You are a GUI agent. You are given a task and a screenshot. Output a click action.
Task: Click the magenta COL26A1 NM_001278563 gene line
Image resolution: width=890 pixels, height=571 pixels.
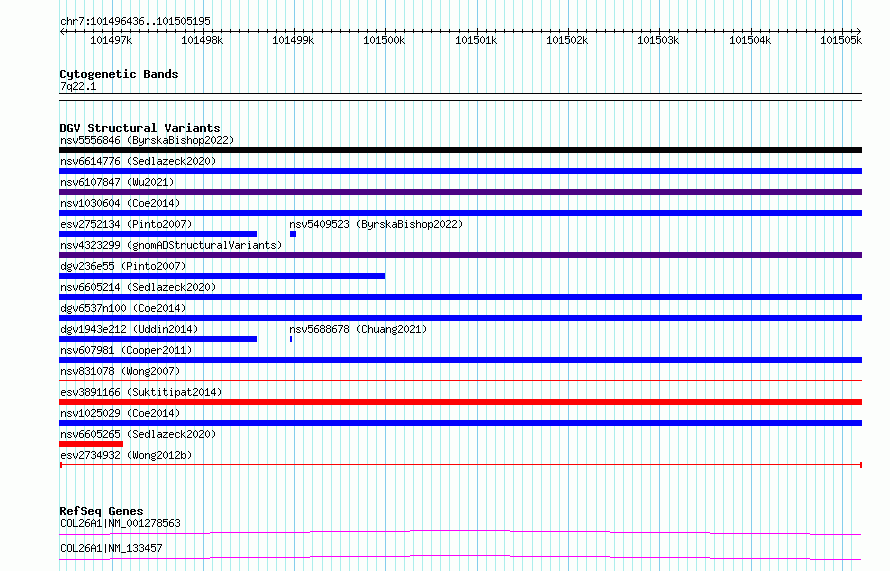(460, 532)
